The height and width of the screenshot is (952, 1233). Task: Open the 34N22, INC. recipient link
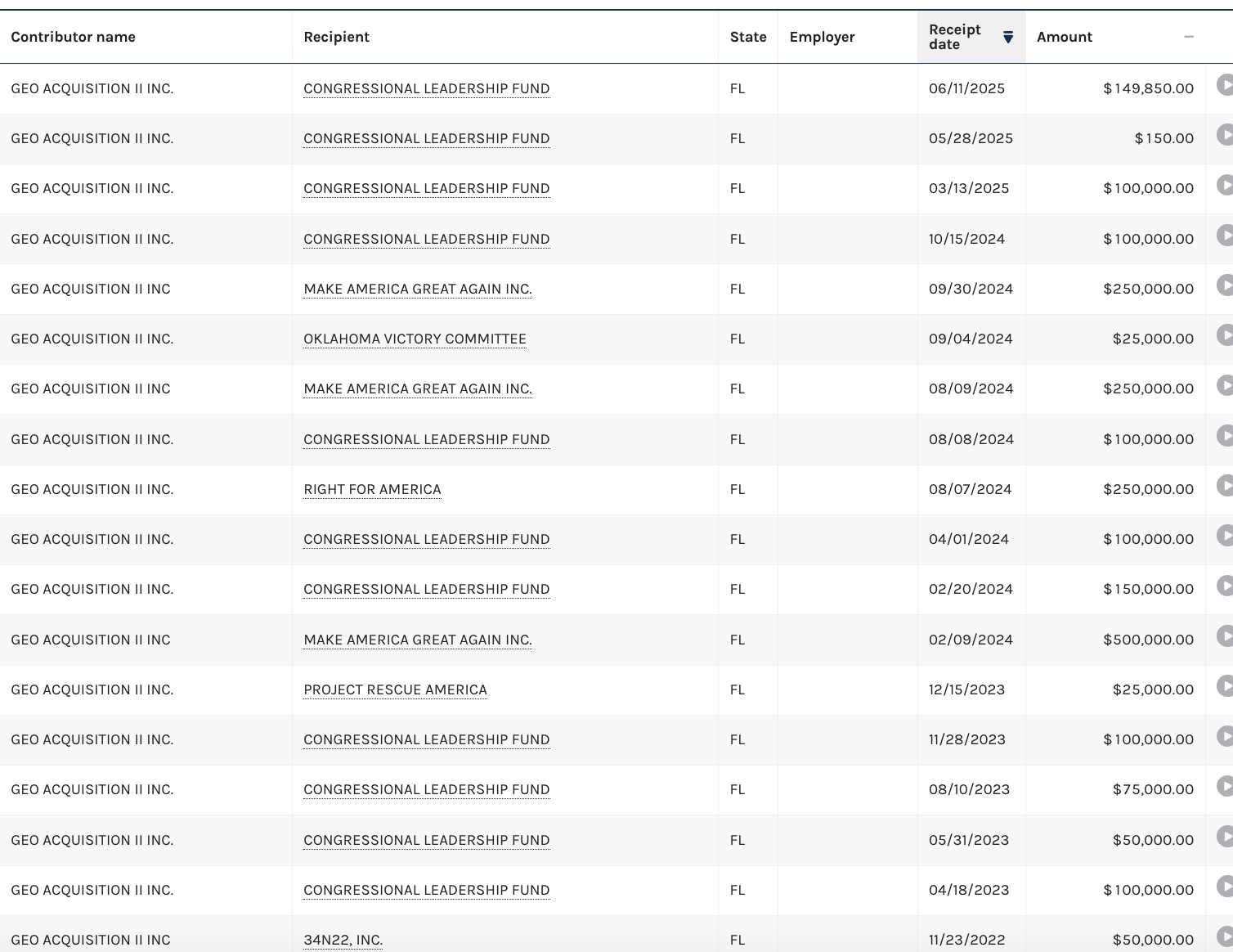343,940
